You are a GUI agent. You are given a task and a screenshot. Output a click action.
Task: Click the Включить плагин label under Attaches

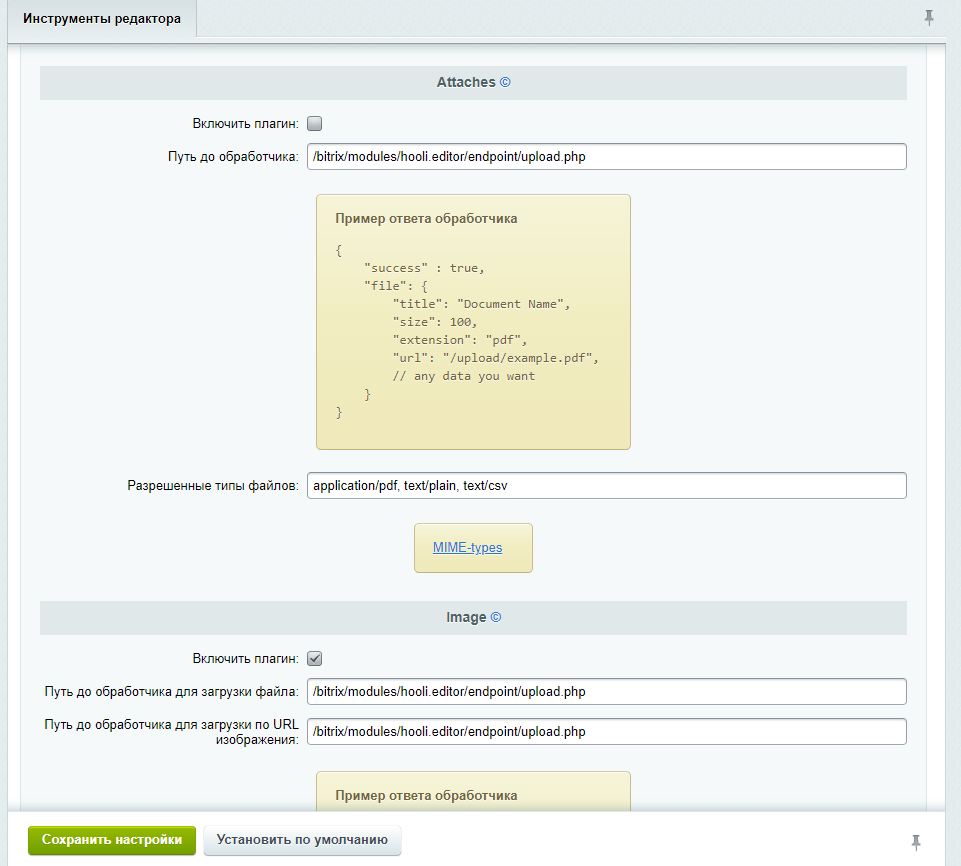[245, 124]
